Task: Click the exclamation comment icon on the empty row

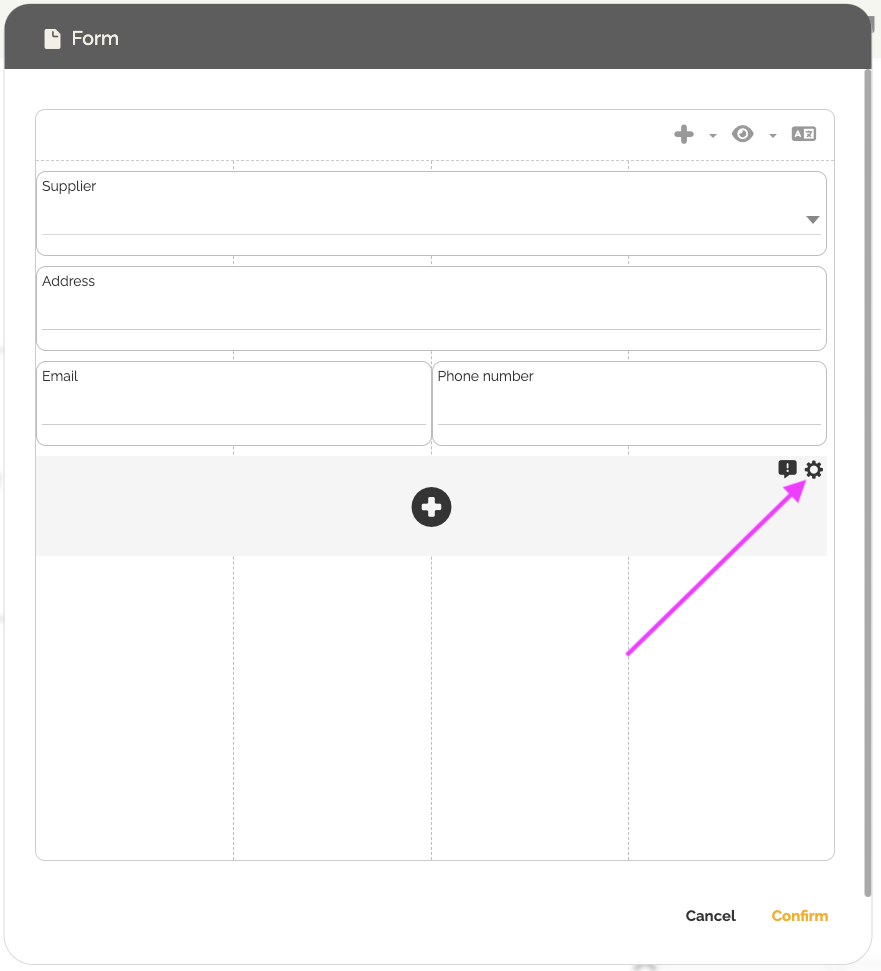Action: (788, 469)
